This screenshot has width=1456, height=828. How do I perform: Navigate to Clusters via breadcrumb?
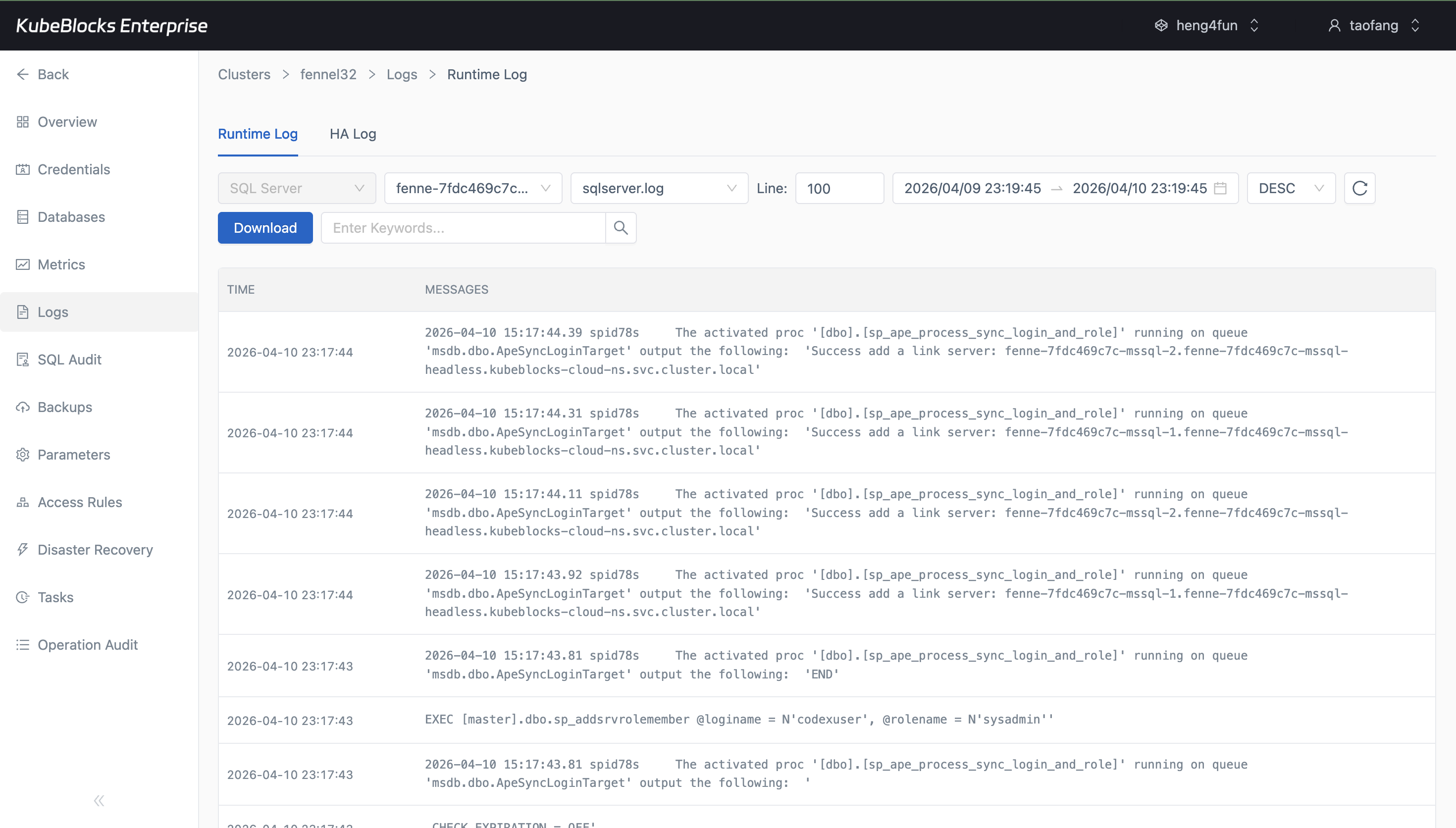(244, 74)
